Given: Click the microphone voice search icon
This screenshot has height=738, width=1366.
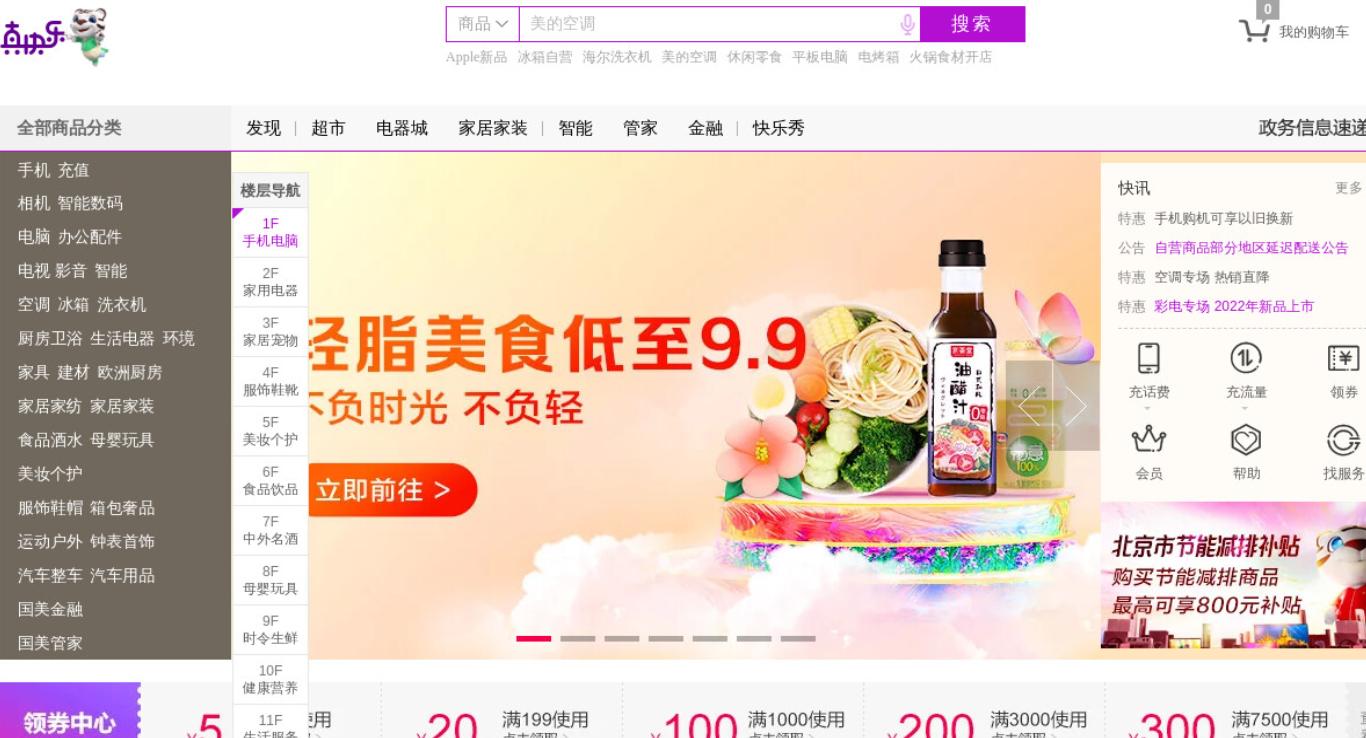Looking at the screenshot, I should click(907, 24).
